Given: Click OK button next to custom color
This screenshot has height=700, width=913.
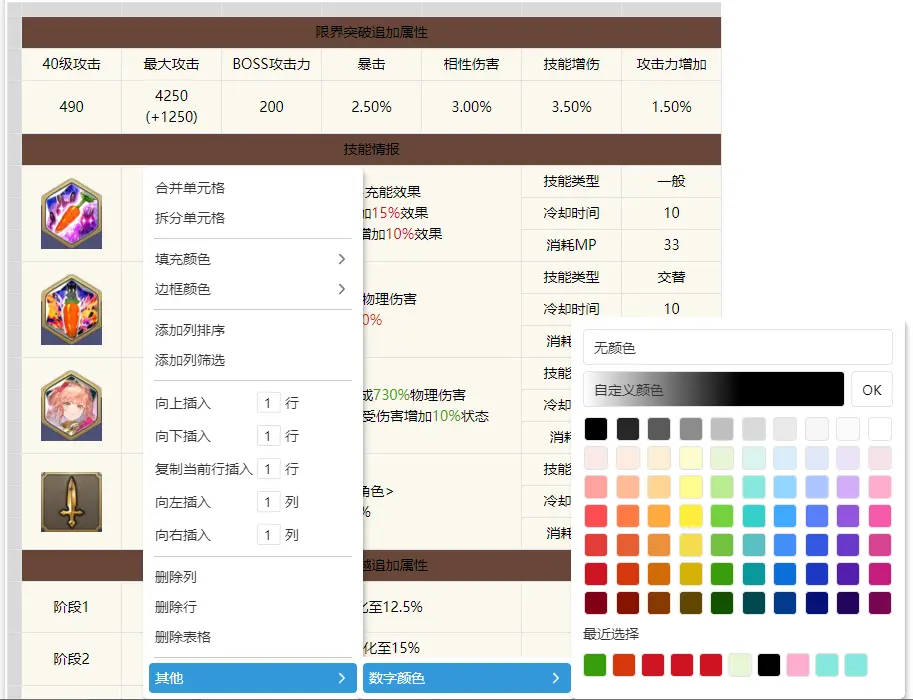Looking at the screenshot, I should click(x=872, y=389).
